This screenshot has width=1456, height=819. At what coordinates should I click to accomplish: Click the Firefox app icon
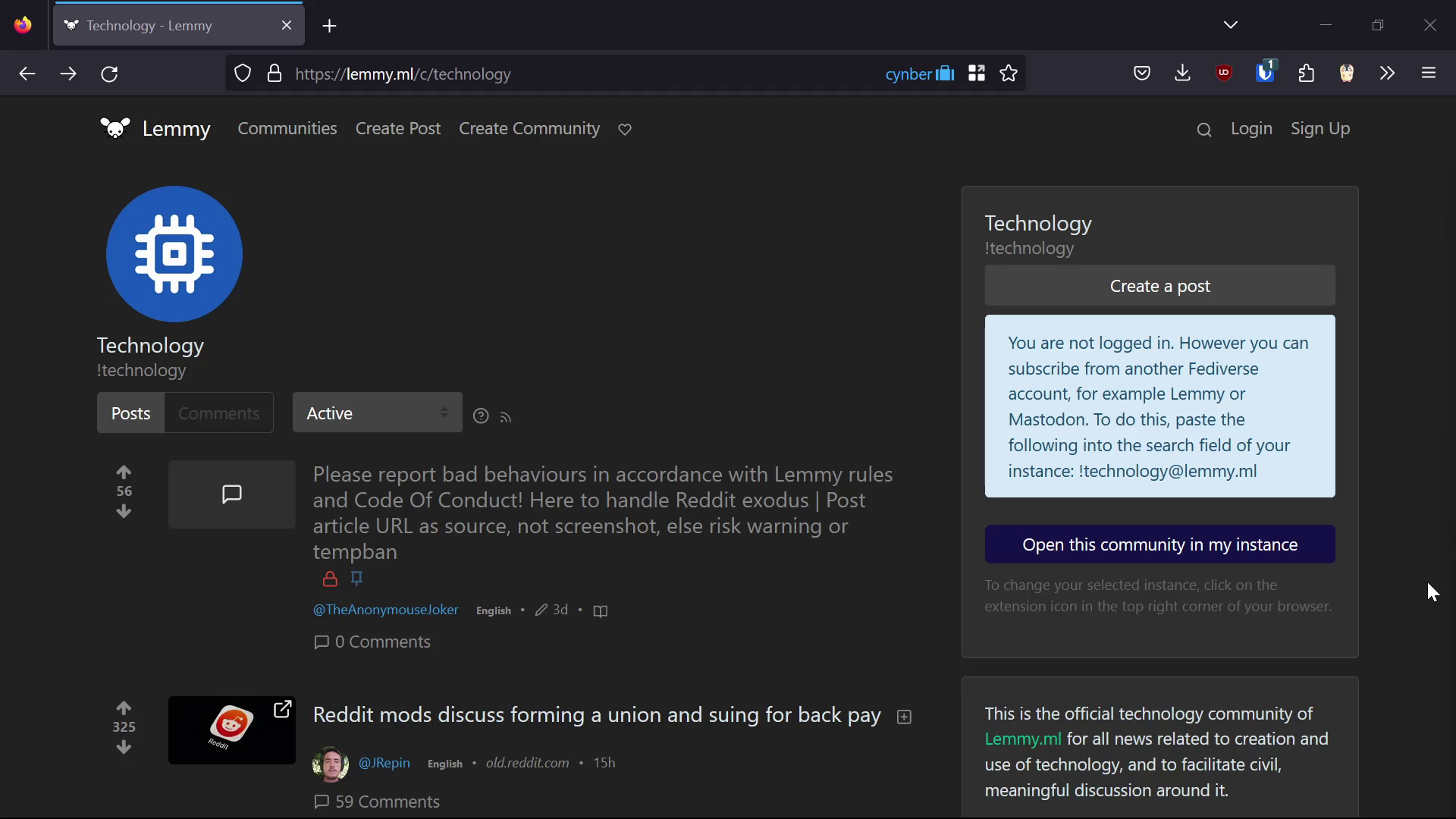pyautogui.click(x=23, y=25)
